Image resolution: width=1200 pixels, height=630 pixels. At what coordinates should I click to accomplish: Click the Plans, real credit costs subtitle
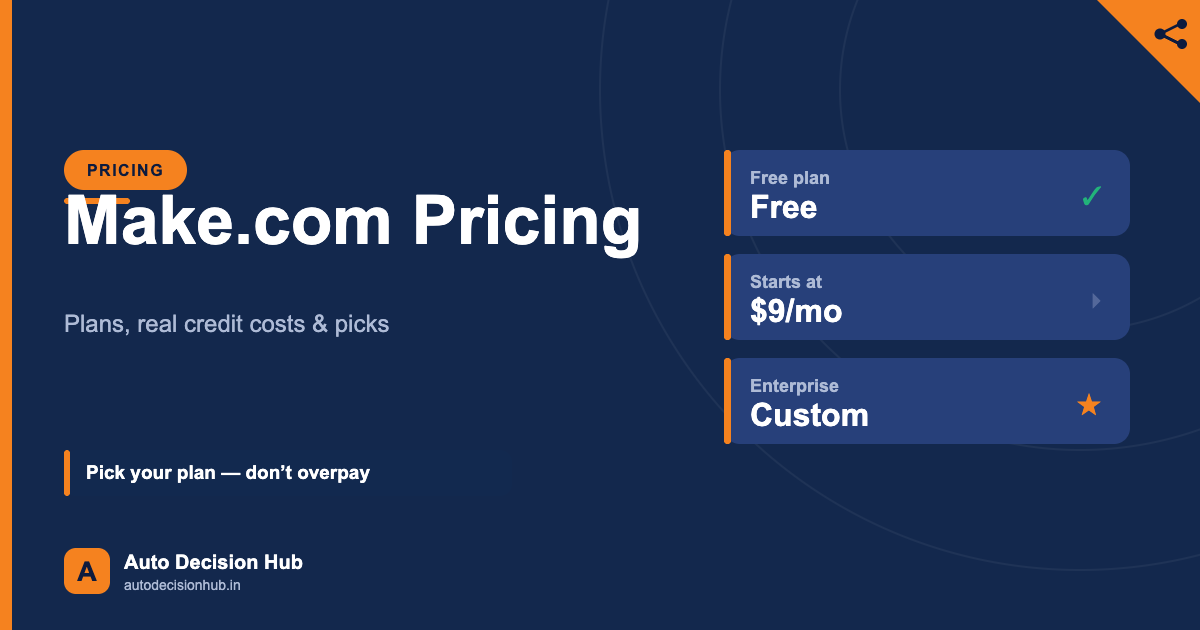pyautogui.click(x=227, y=324)
